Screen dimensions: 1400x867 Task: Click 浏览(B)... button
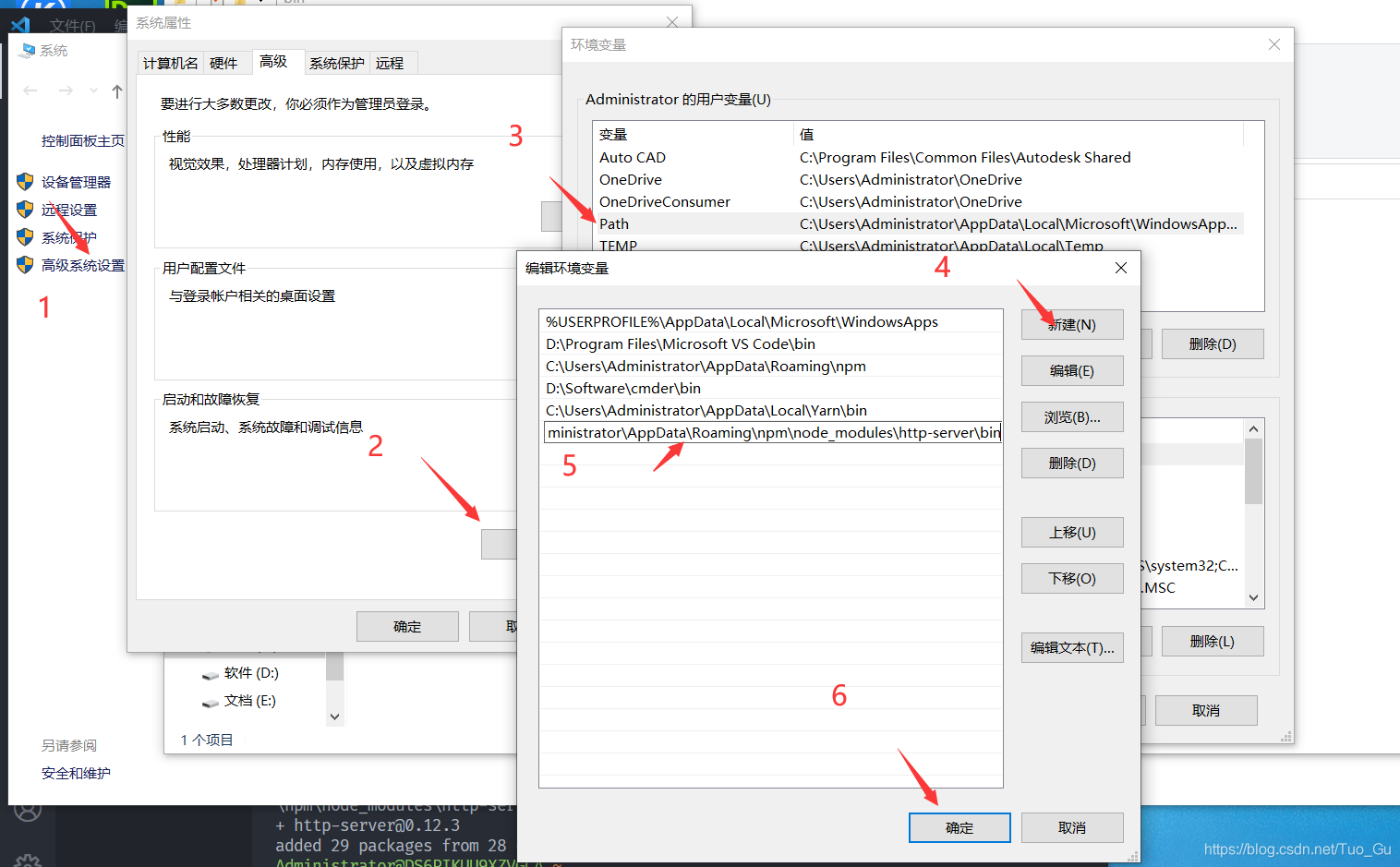coord(1072,417)
